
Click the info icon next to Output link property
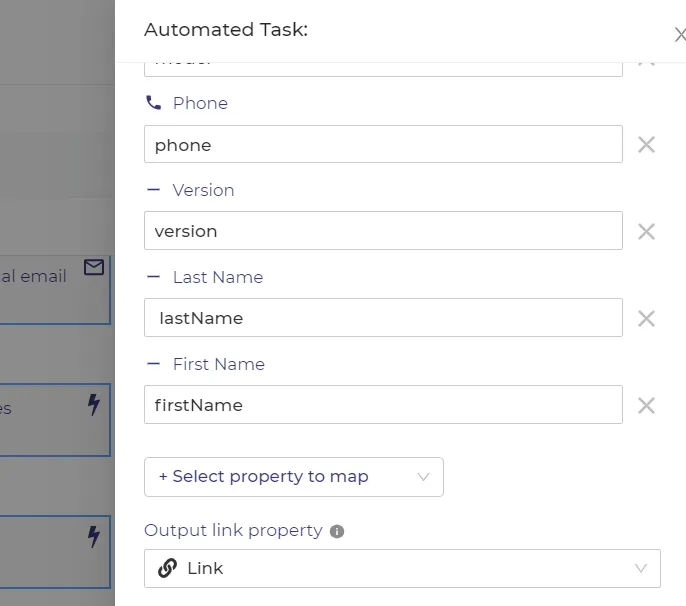click(x=337, y=531)
